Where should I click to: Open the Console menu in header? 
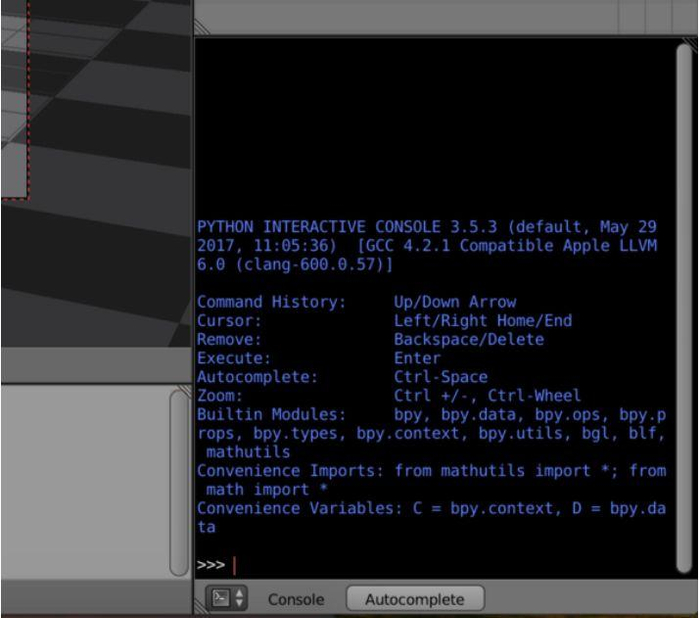(x=296, y=599)
